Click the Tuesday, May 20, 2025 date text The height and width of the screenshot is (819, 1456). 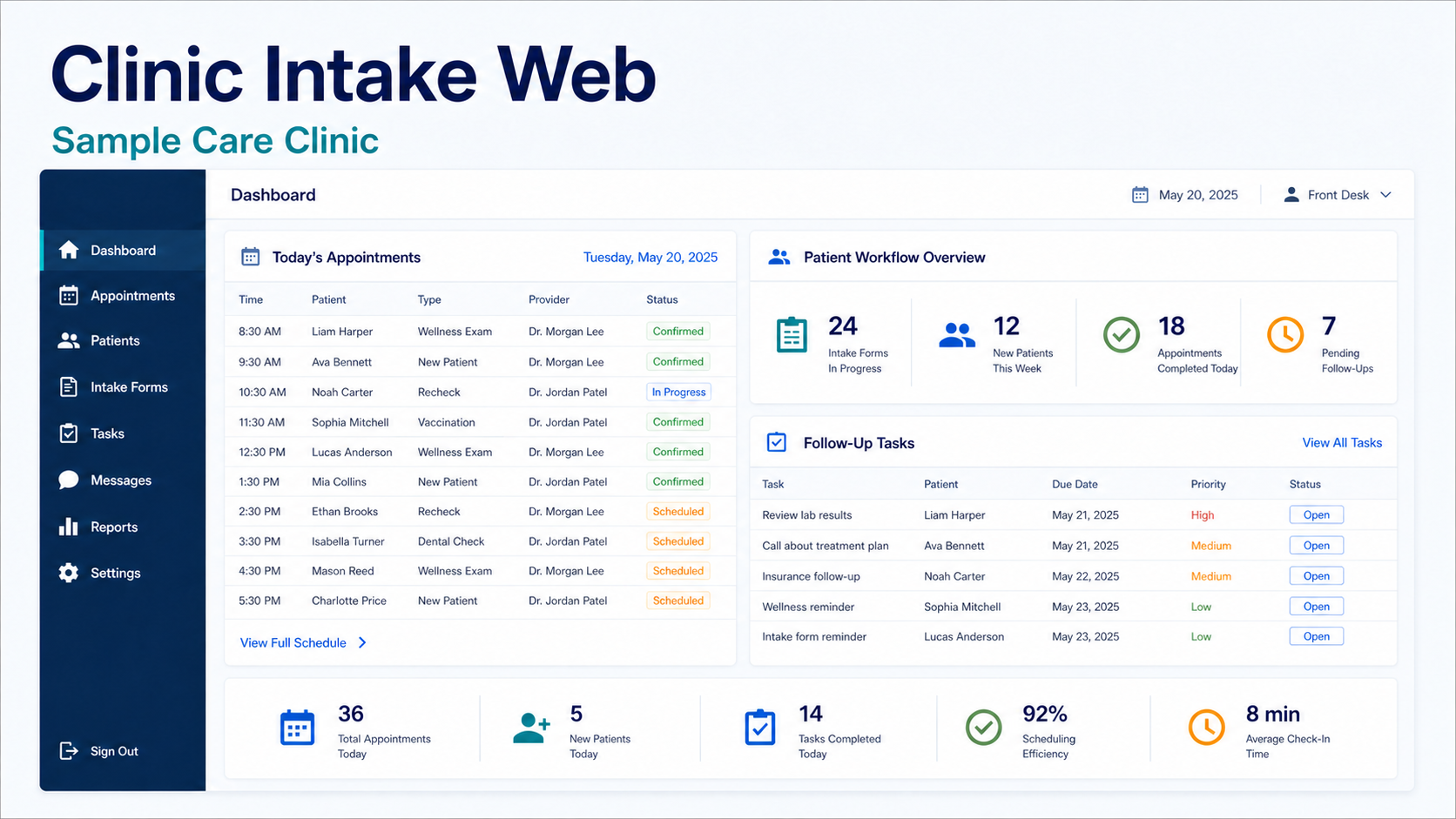pos(650,258)
